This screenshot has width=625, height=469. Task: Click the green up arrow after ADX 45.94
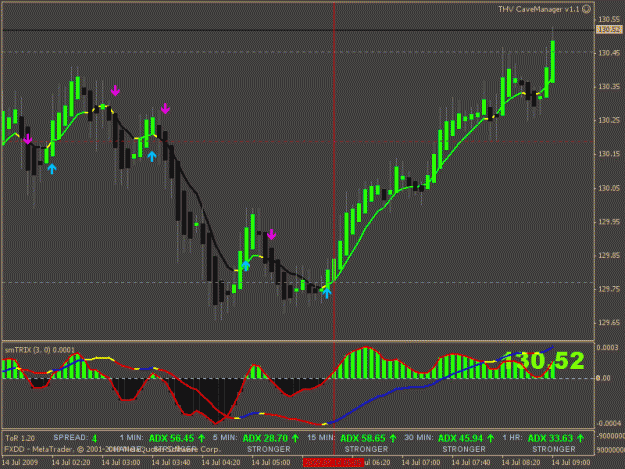tap(491, 438)
